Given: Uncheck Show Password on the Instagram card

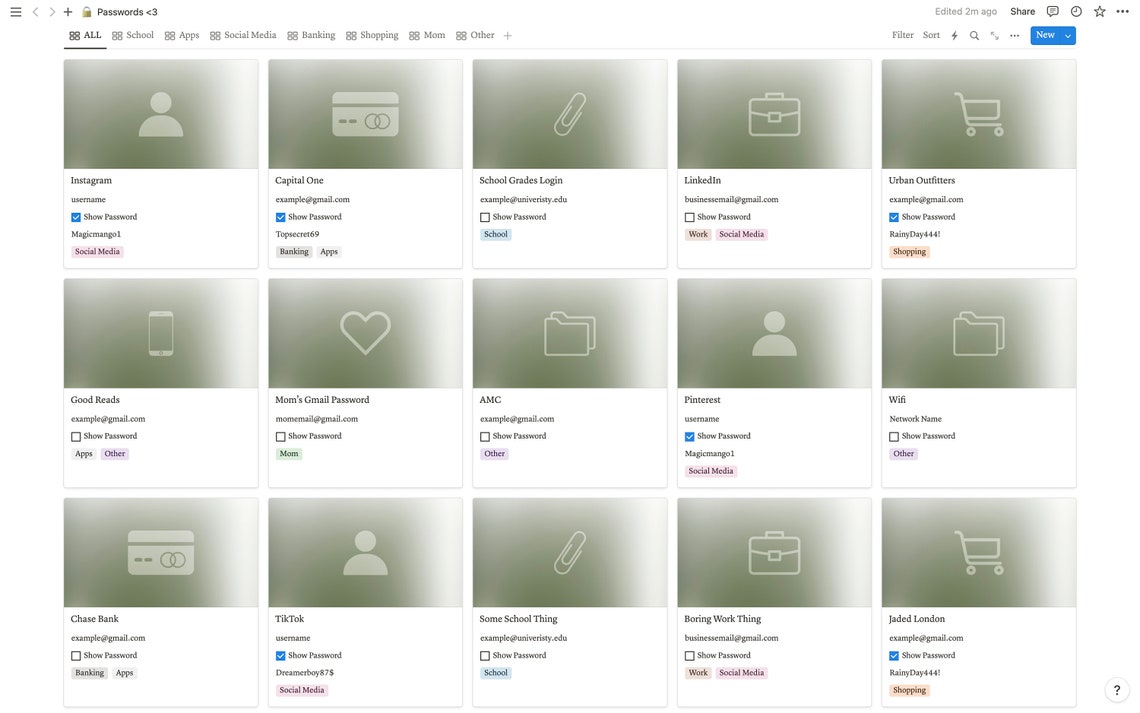Looking at the screenshot, I should (76, 217).
